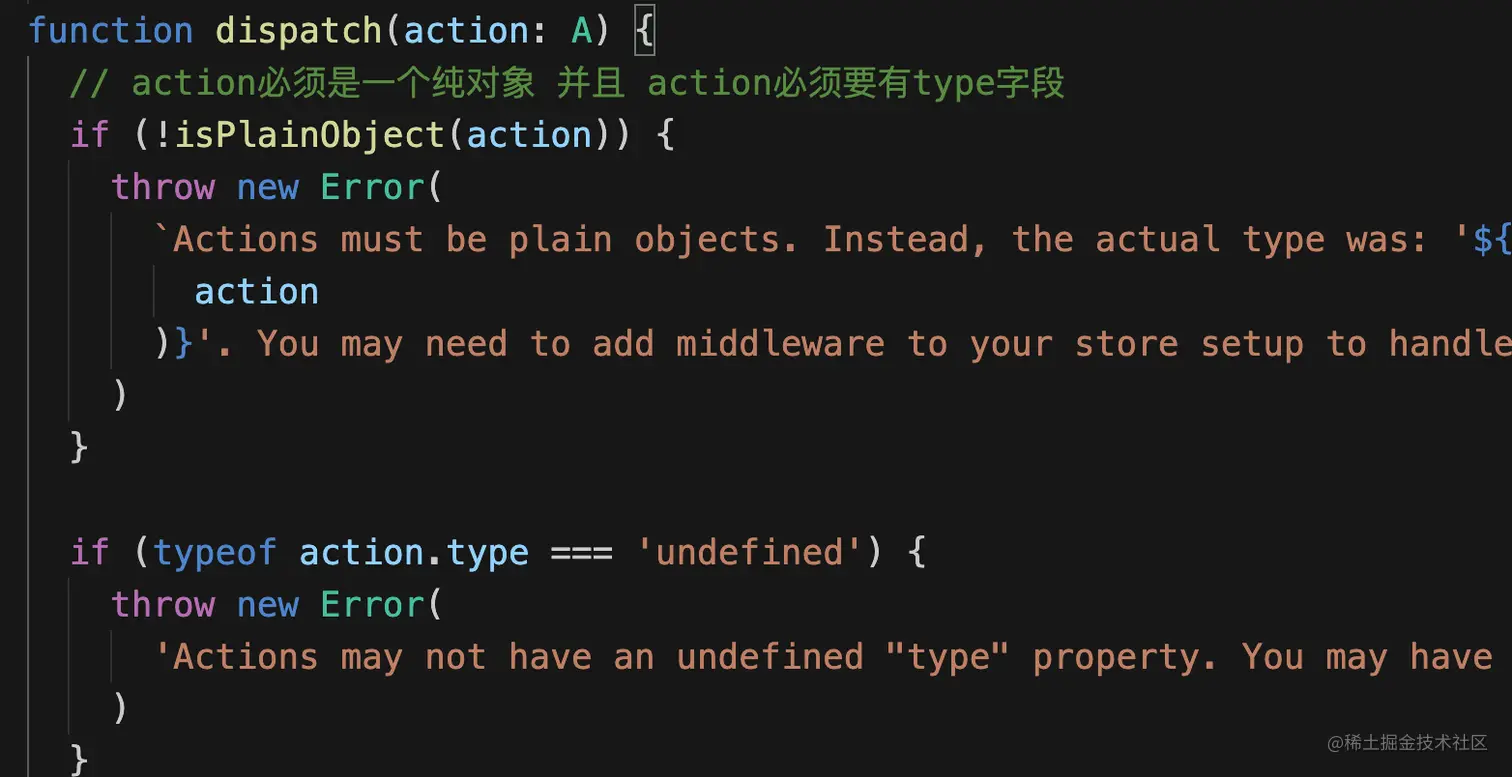Click the standalone action variable line
Viewport: 1512px width, 777px height.
coord(256,291)
